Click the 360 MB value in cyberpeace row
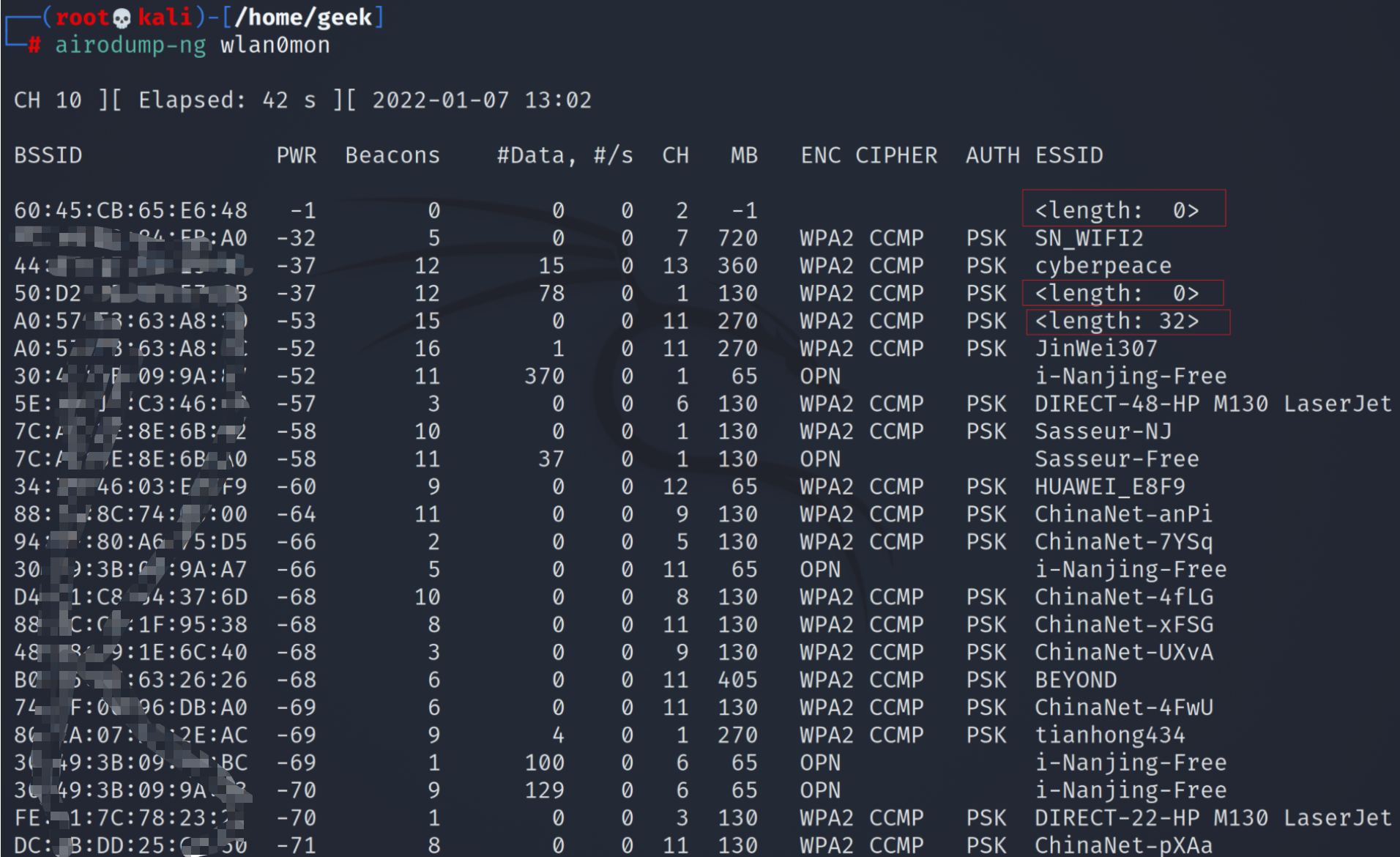1400x857 pixels. click(738, 266)
